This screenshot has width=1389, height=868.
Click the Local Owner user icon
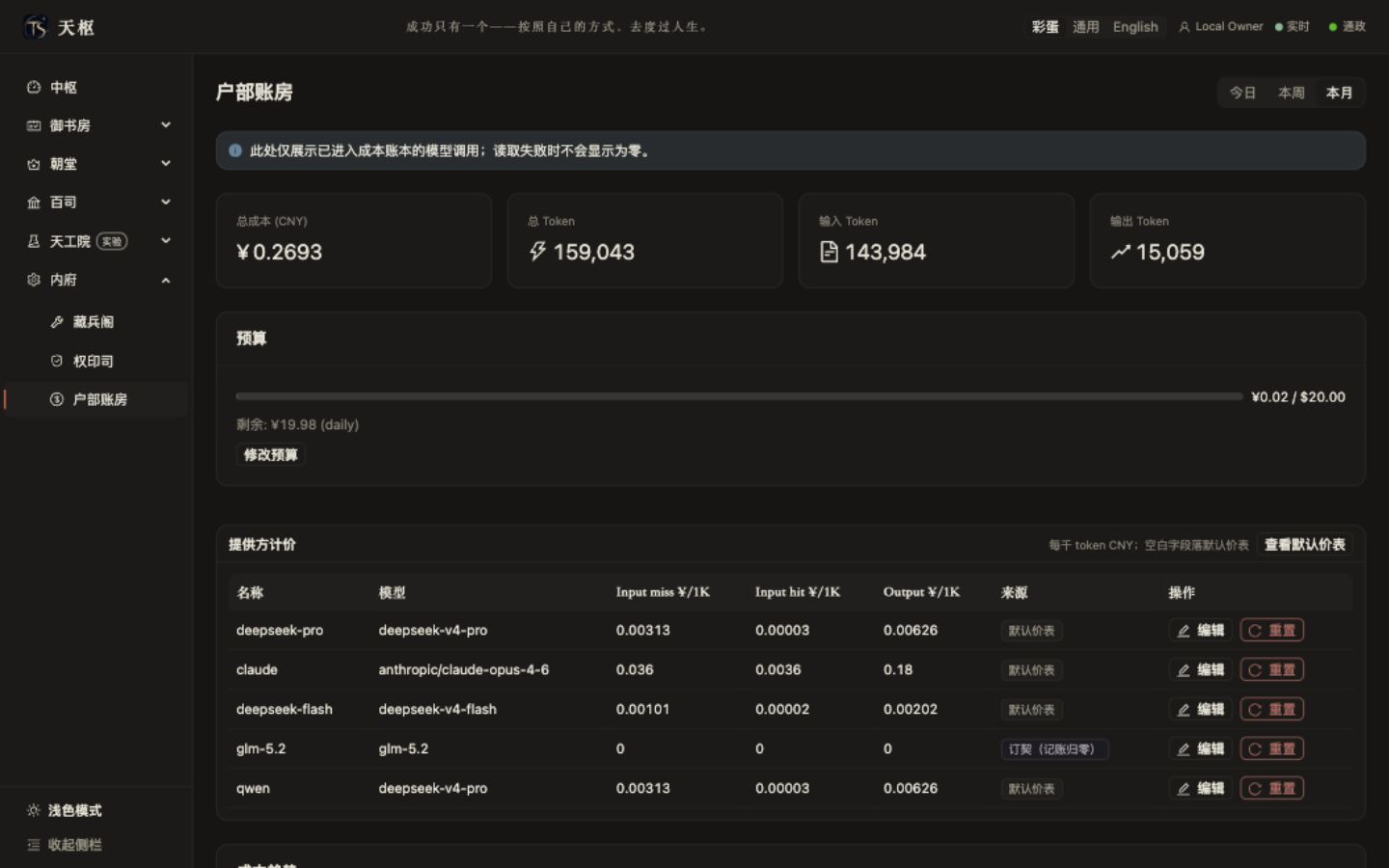[1185, 27]
